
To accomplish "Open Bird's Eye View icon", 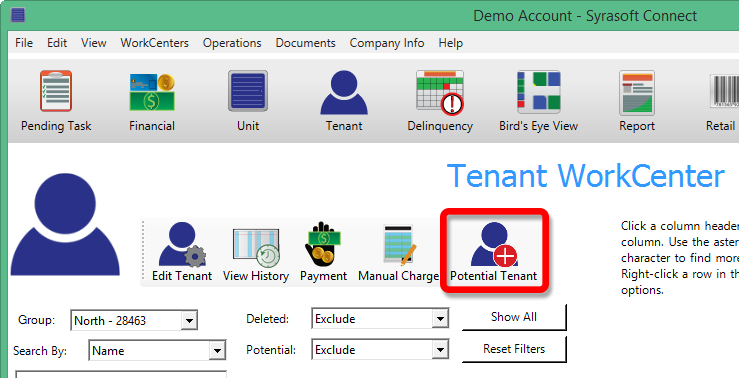I will (x=539, y=91).
